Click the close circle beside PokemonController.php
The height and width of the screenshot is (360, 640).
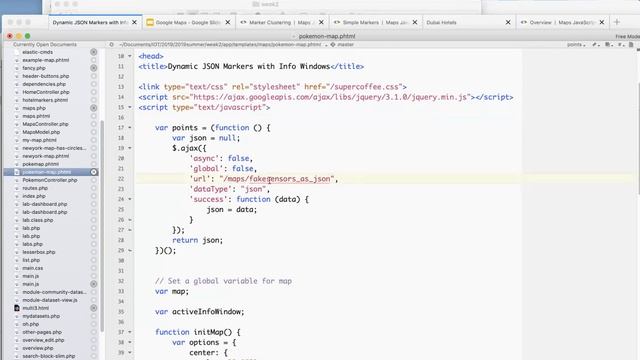93,180
